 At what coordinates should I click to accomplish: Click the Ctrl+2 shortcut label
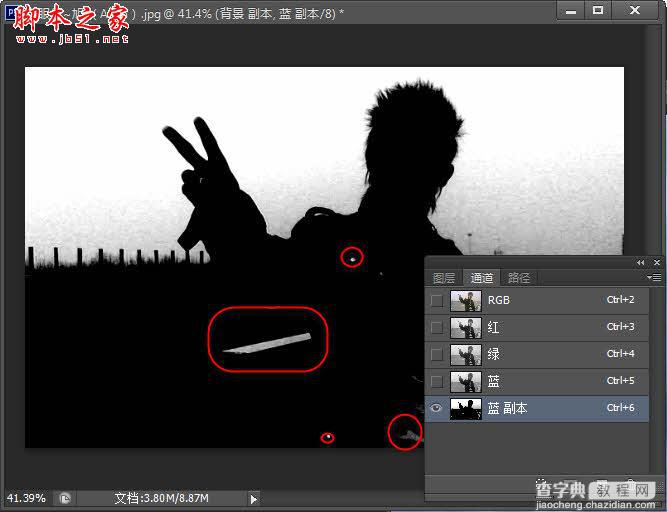[x=620, y=300]
